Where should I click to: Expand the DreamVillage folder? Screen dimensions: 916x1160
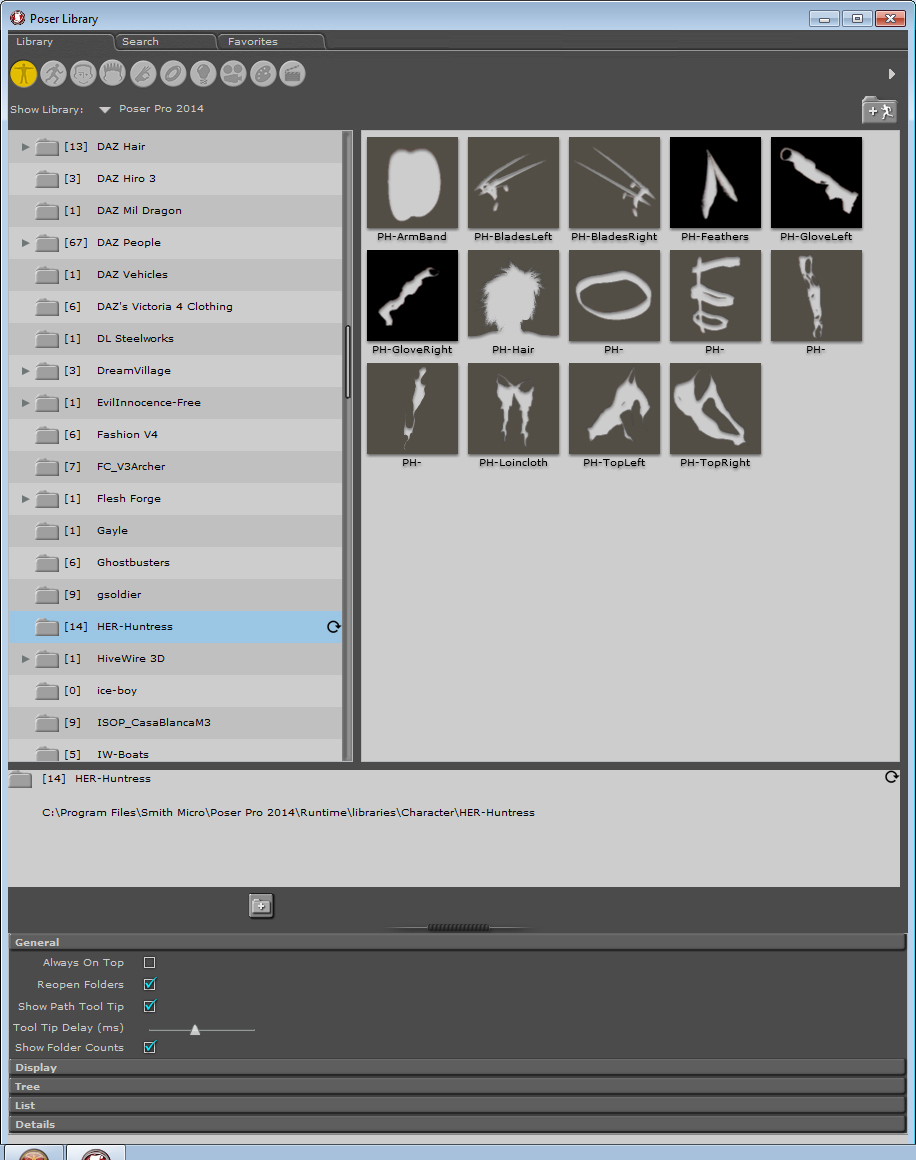[x=25, y=371]
